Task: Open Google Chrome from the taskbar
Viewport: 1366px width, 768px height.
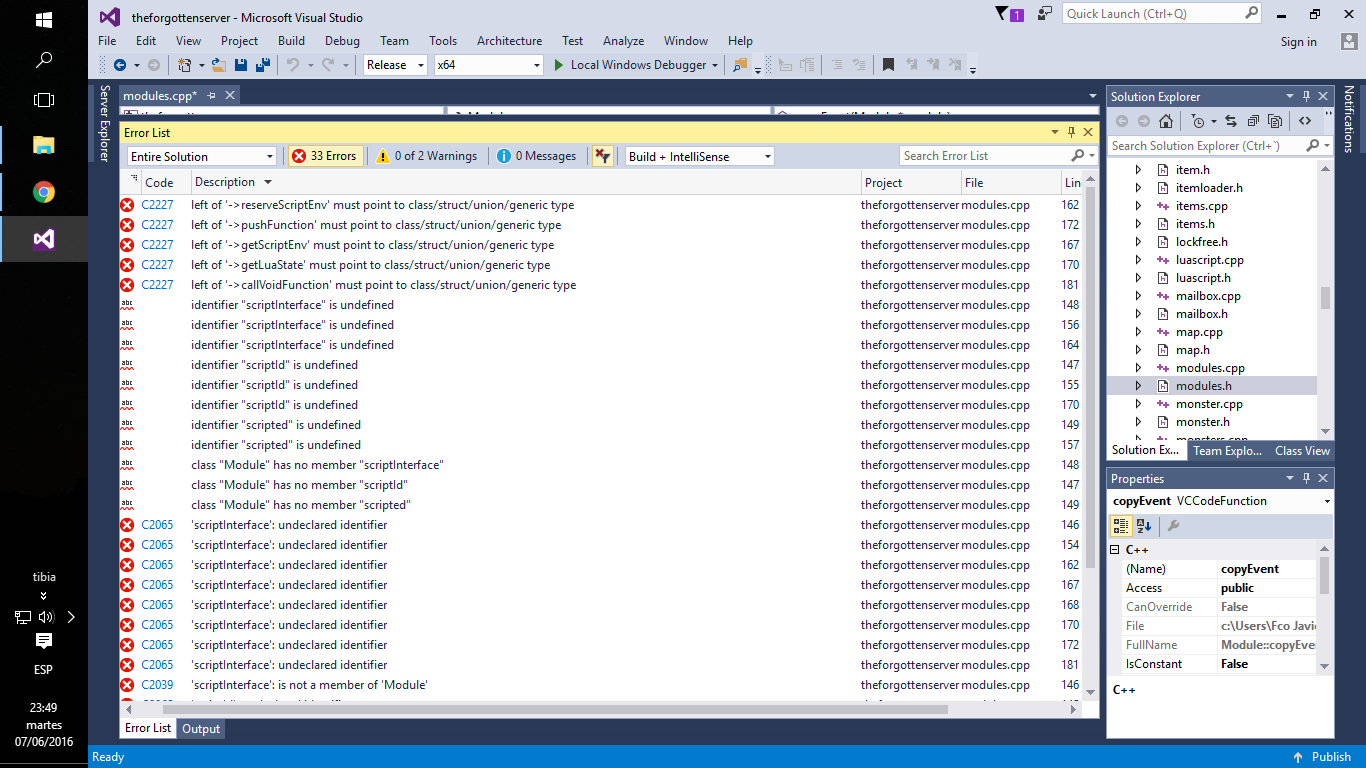Action: [x=44, y=192]
